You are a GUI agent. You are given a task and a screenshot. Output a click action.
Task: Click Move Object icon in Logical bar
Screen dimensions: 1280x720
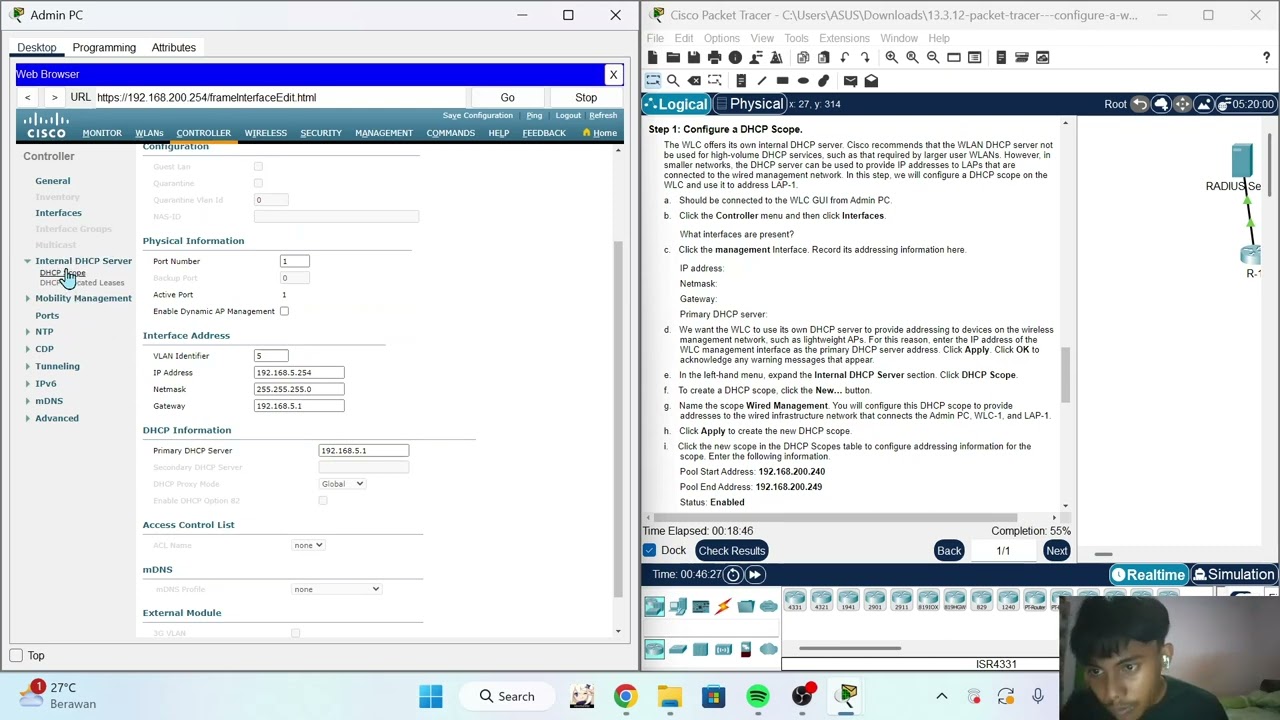pos(1183,104)
